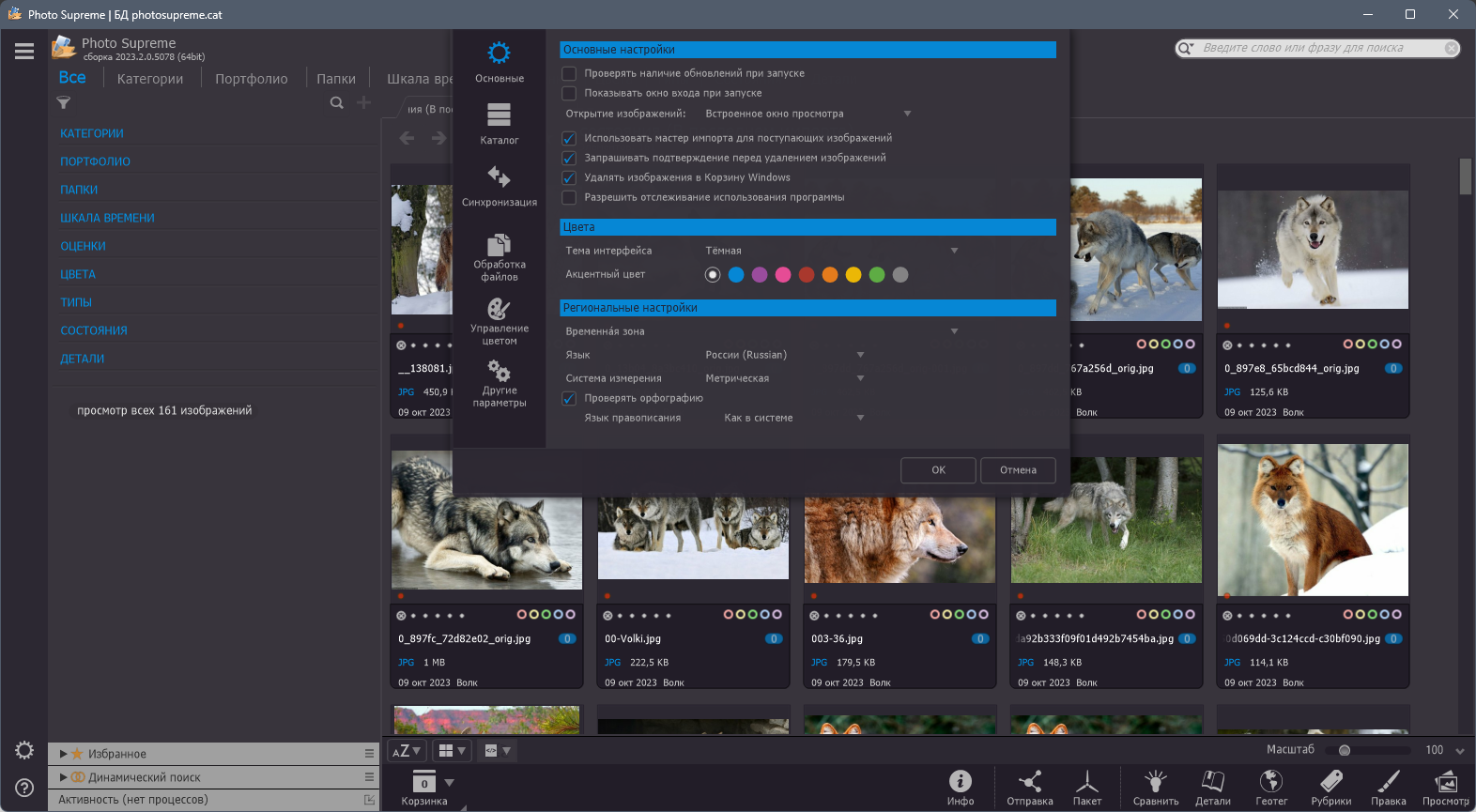Choose the green accent color

877,275
